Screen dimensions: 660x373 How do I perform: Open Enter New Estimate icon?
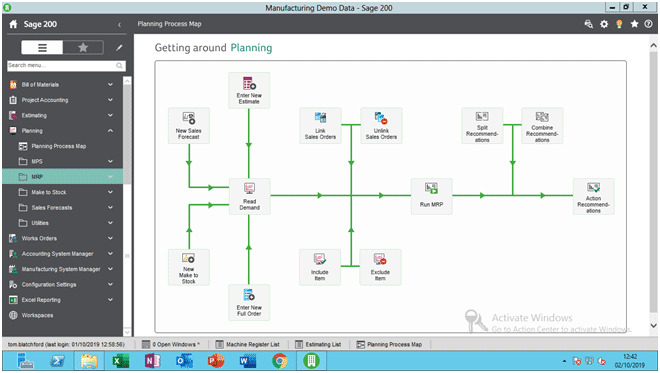[x=249, y=90]
